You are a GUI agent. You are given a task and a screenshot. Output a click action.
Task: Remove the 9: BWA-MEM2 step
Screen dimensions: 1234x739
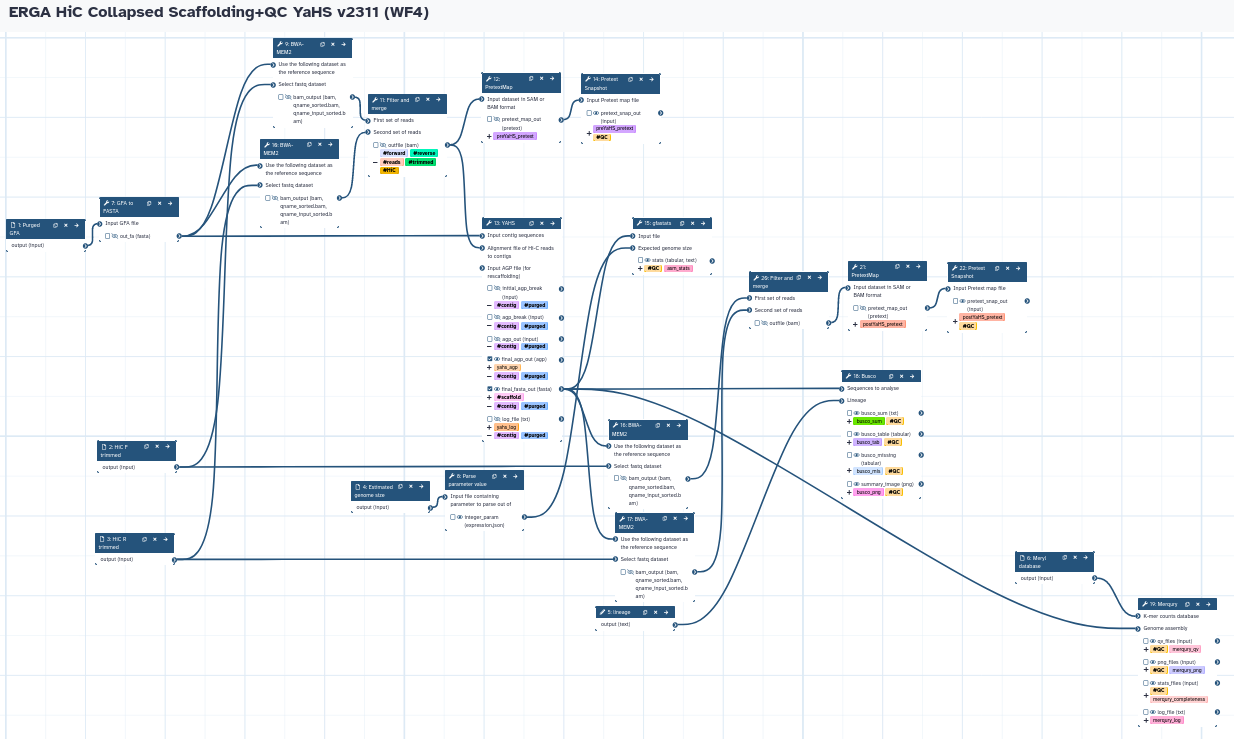click(333, 45)
